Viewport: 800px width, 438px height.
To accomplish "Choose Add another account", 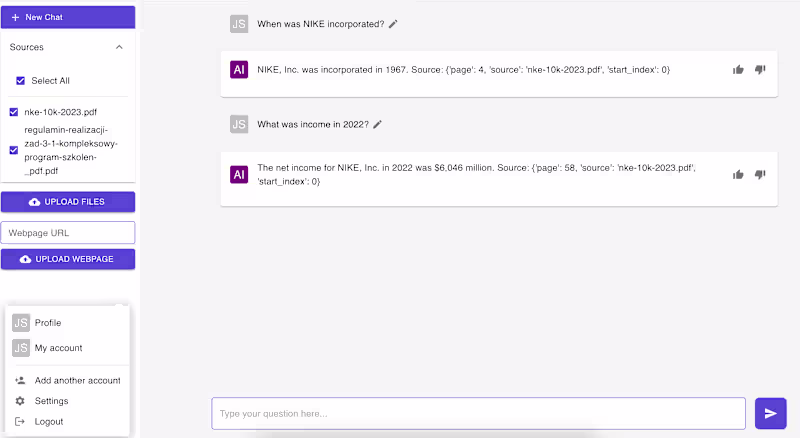I will pyautogui.click(x=77, y=381).
